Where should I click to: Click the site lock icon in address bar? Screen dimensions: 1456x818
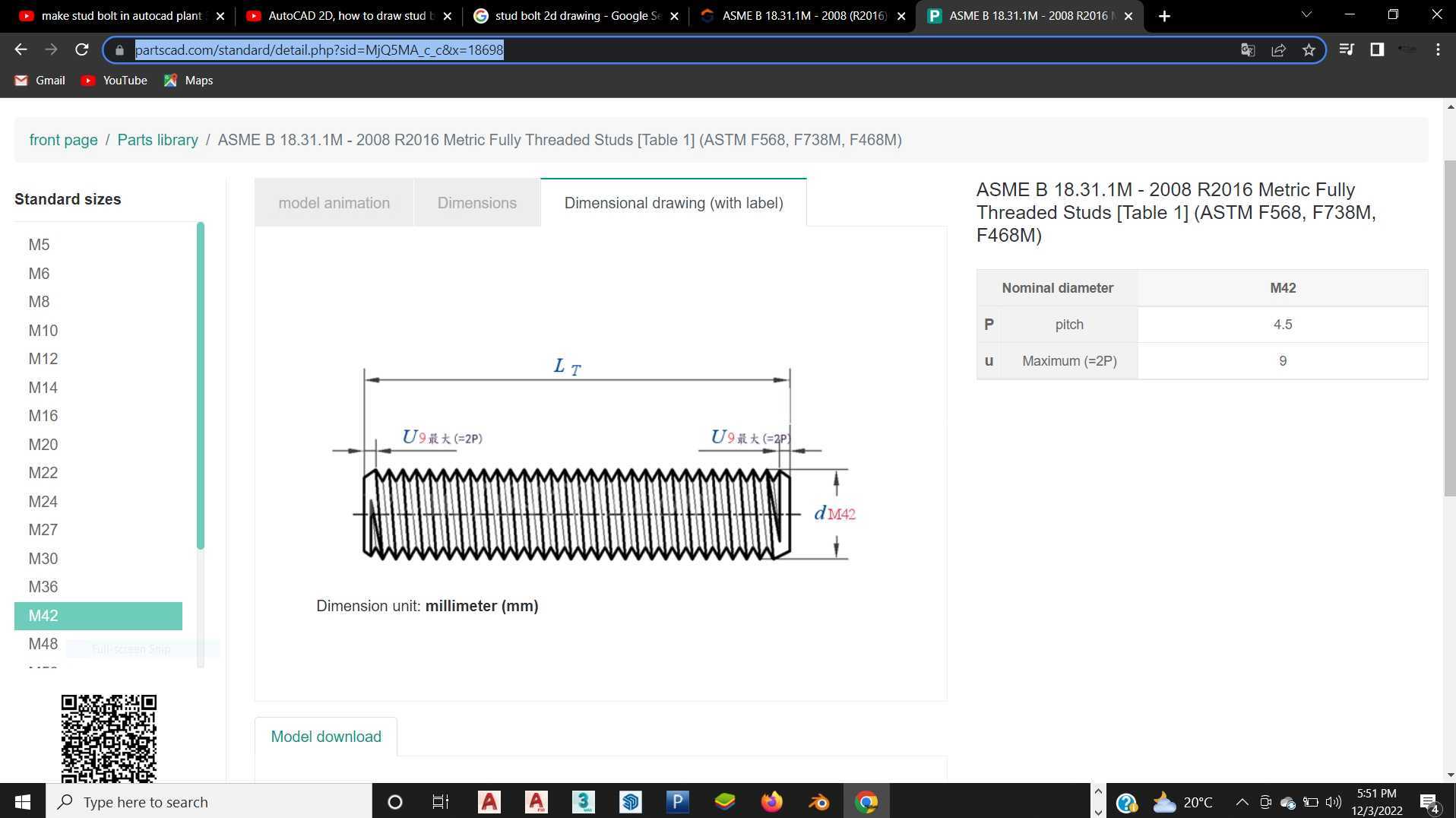point(119,50)
